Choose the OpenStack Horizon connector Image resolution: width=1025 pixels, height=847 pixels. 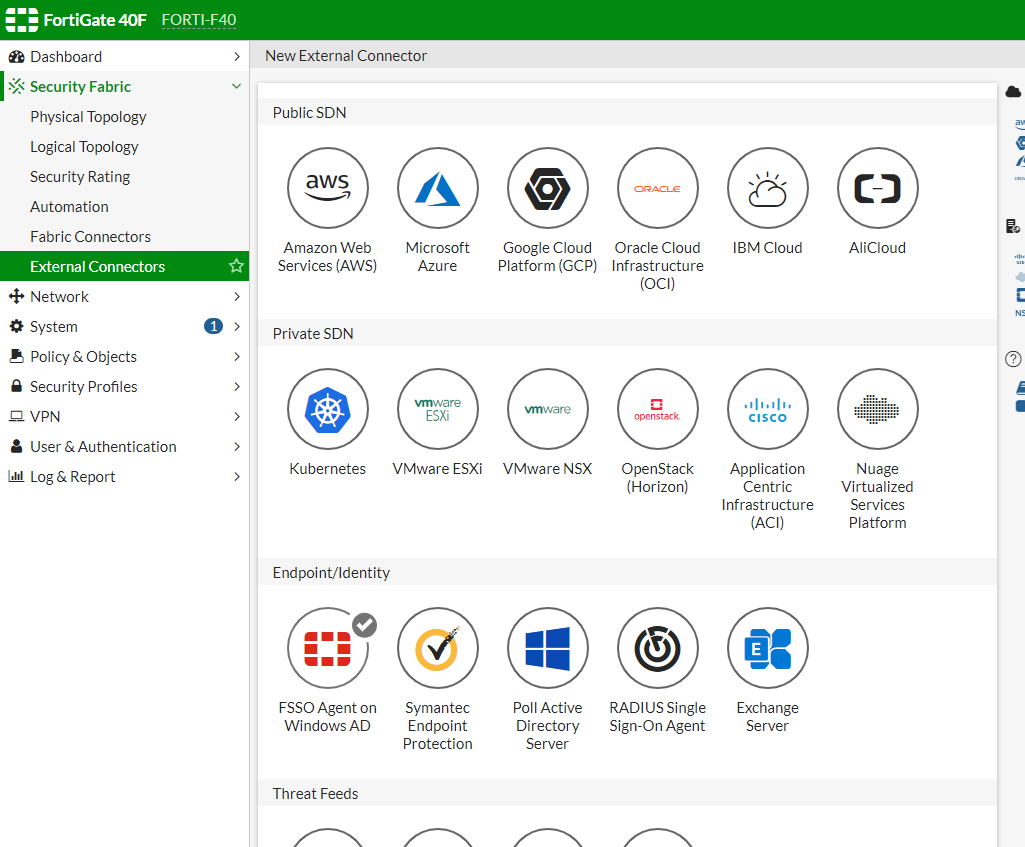[657, 409]
